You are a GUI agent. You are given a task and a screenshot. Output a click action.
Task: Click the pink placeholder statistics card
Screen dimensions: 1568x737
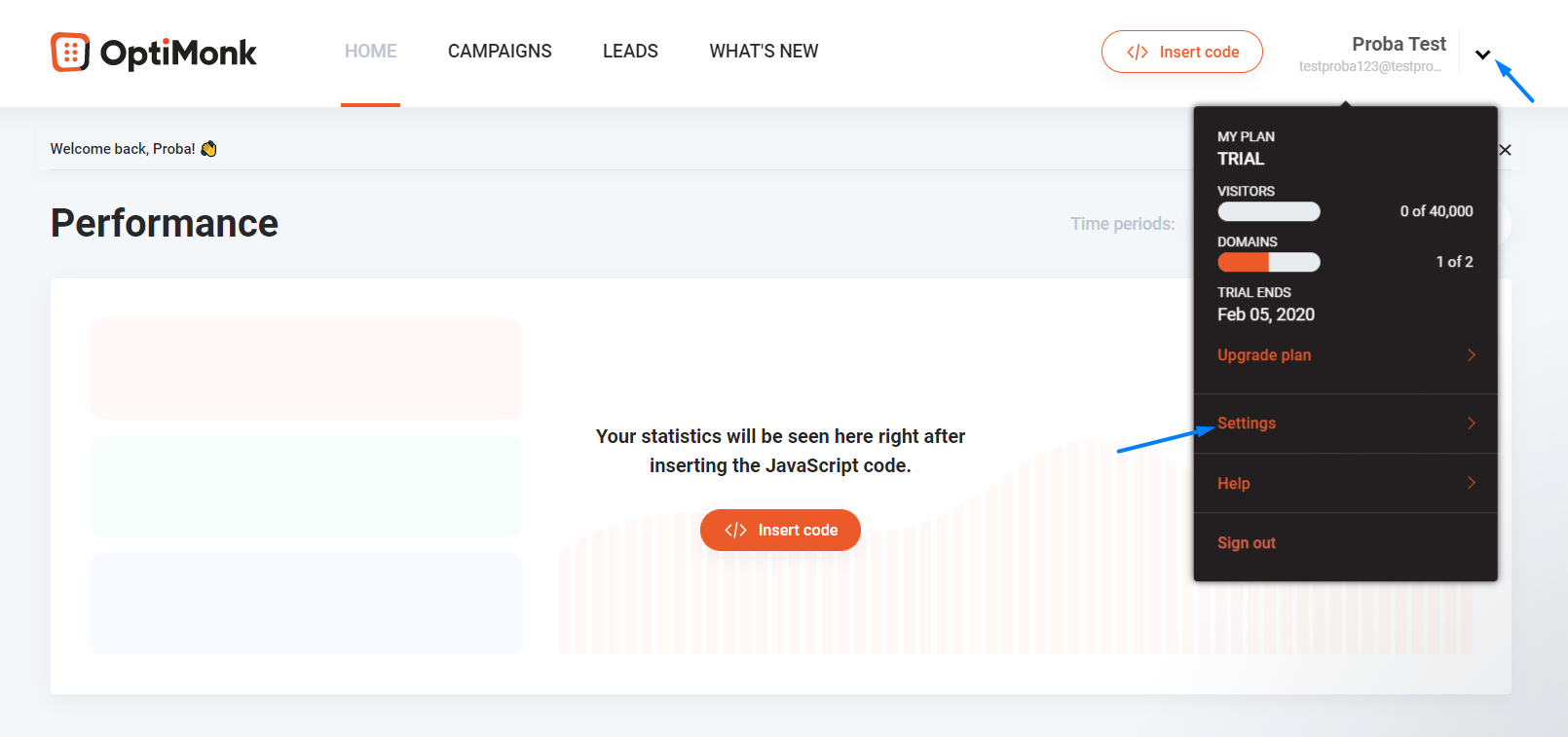pos(306,369)
